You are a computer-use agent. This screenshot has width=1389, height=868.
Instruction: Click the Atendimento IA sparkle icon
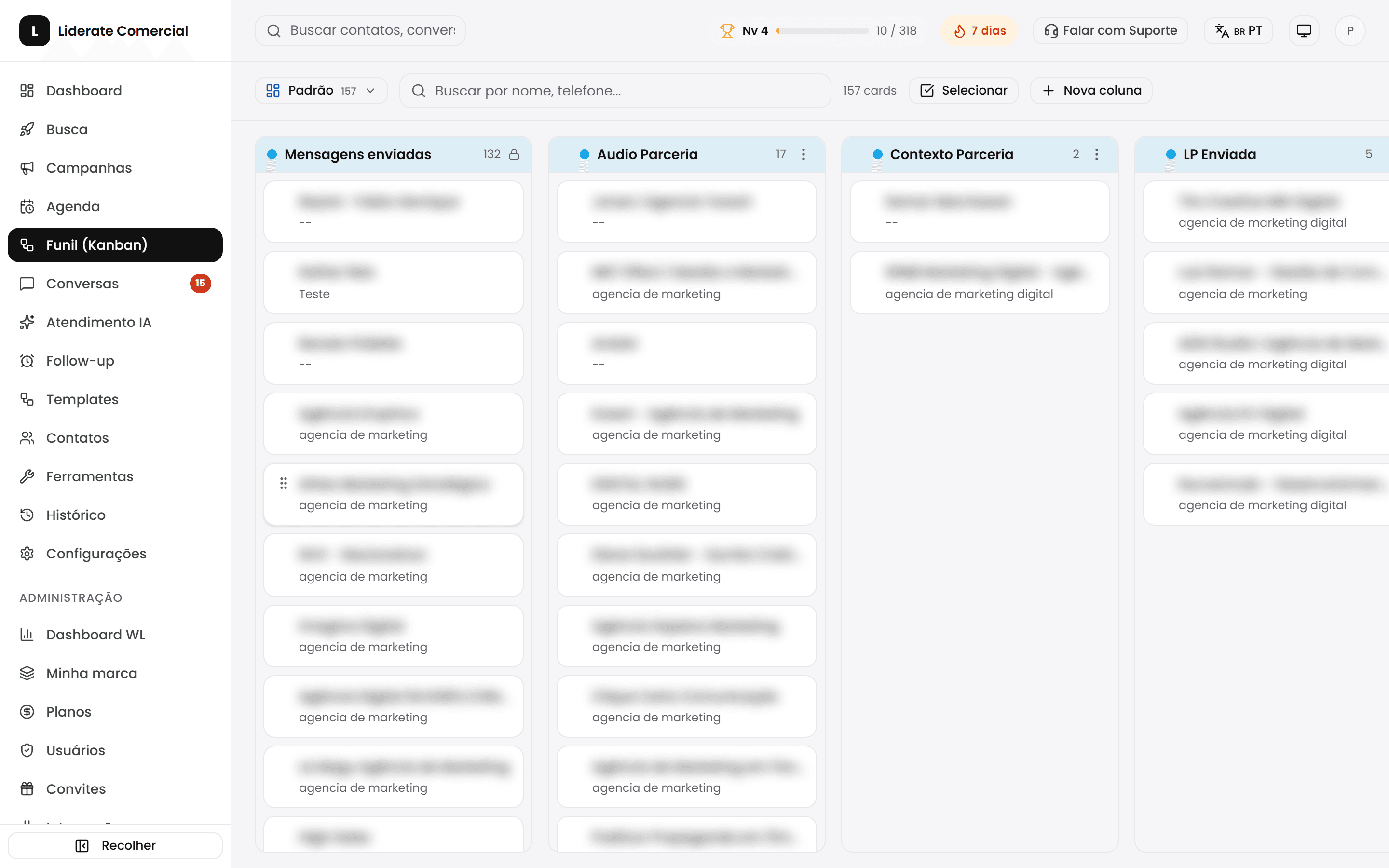click(27, 322)
